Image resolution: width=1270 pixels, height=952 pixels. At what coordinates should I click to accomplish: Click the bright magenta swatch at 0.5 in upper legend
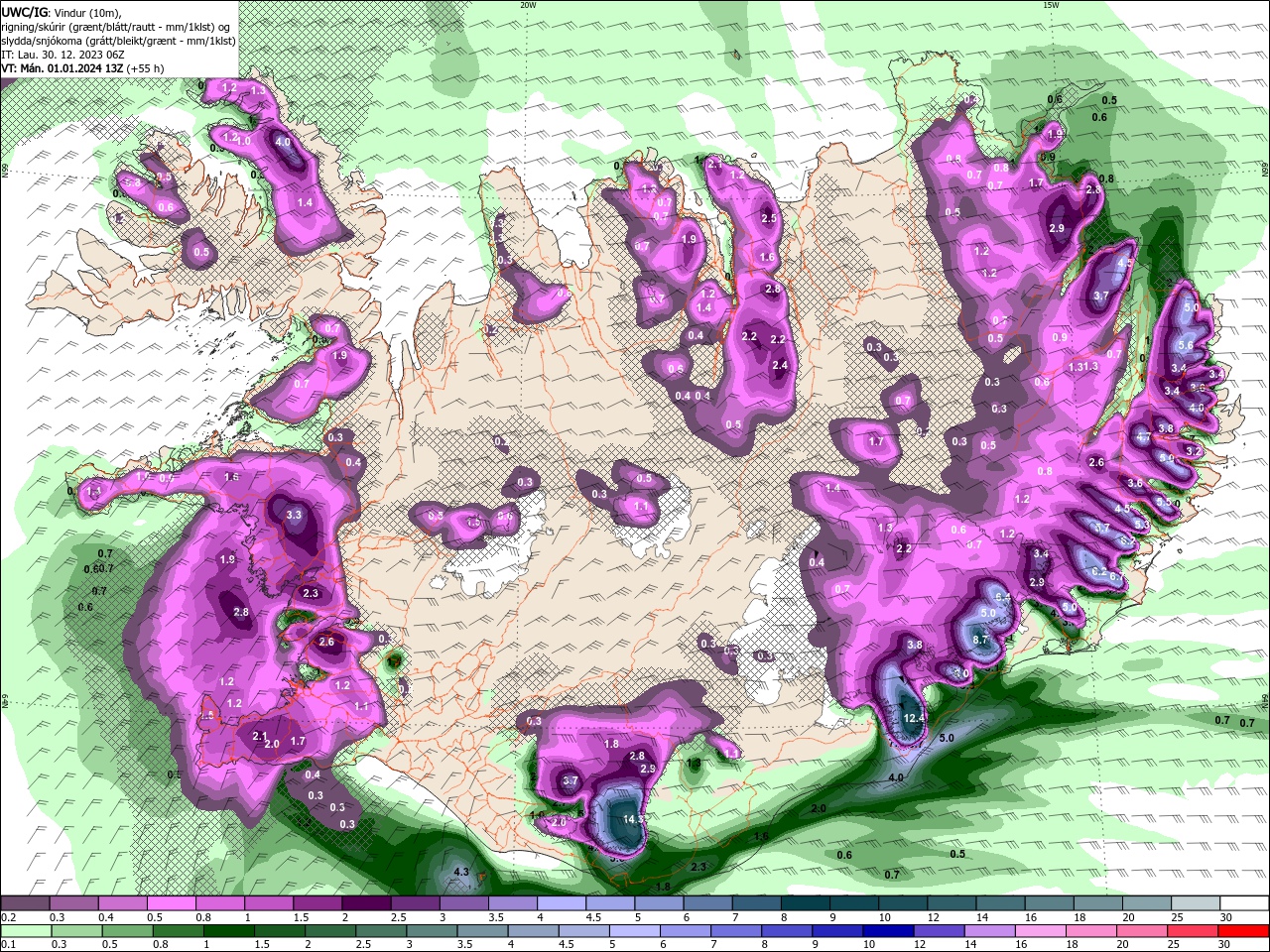[173, 904]
